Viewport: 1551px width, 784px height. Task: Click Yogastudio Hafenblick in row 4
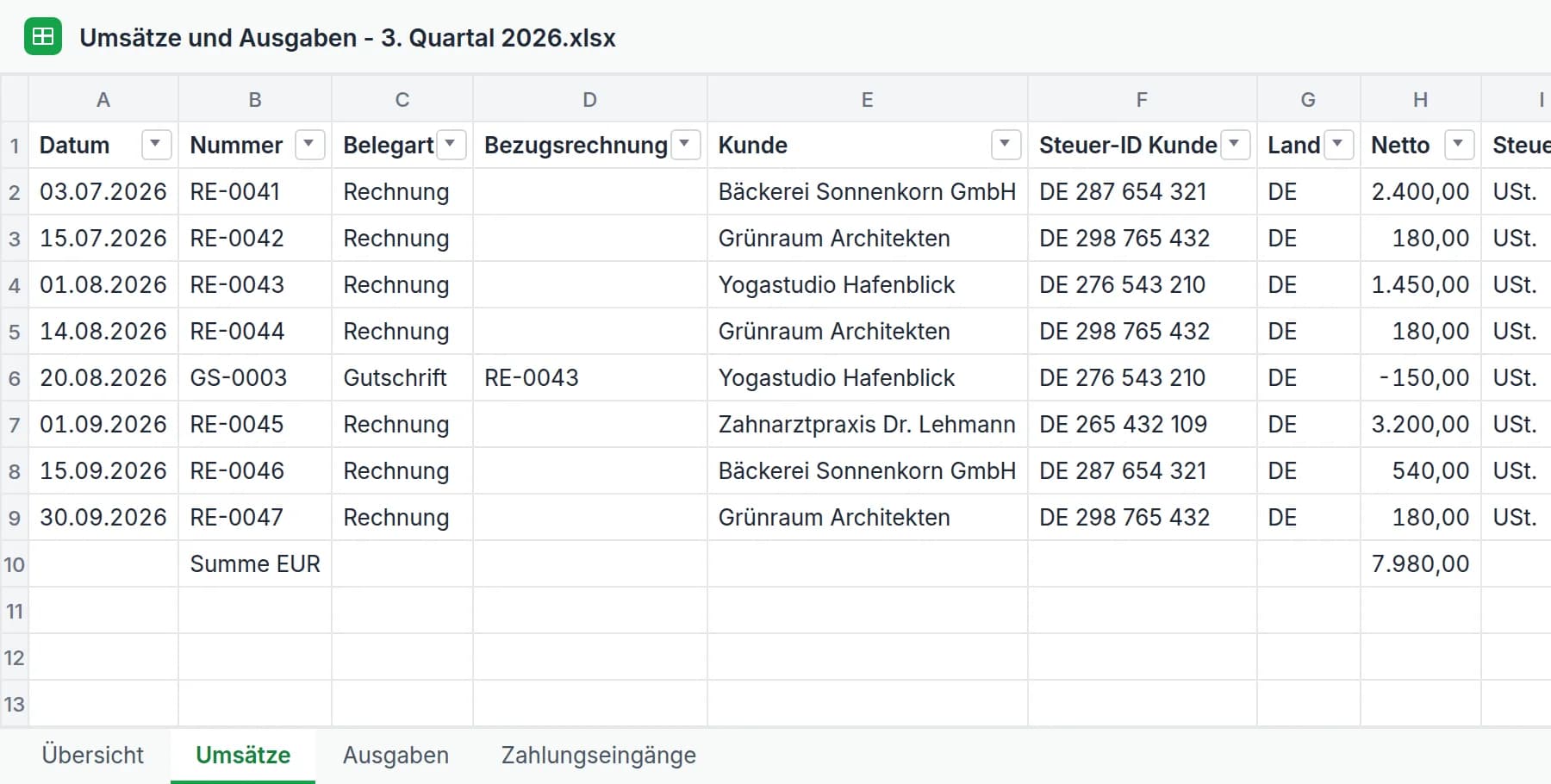click(867, 285)
